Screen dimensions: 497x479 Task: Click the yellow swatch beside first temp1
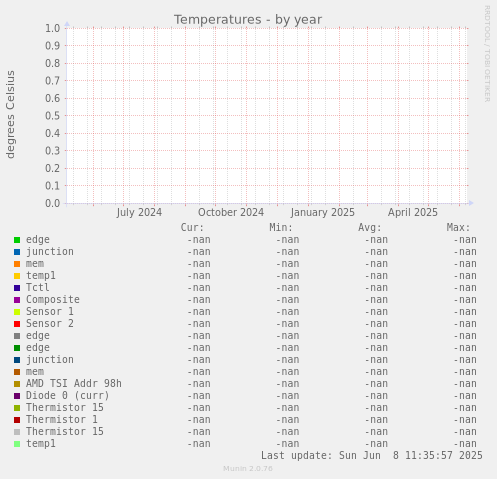point(17,276)
